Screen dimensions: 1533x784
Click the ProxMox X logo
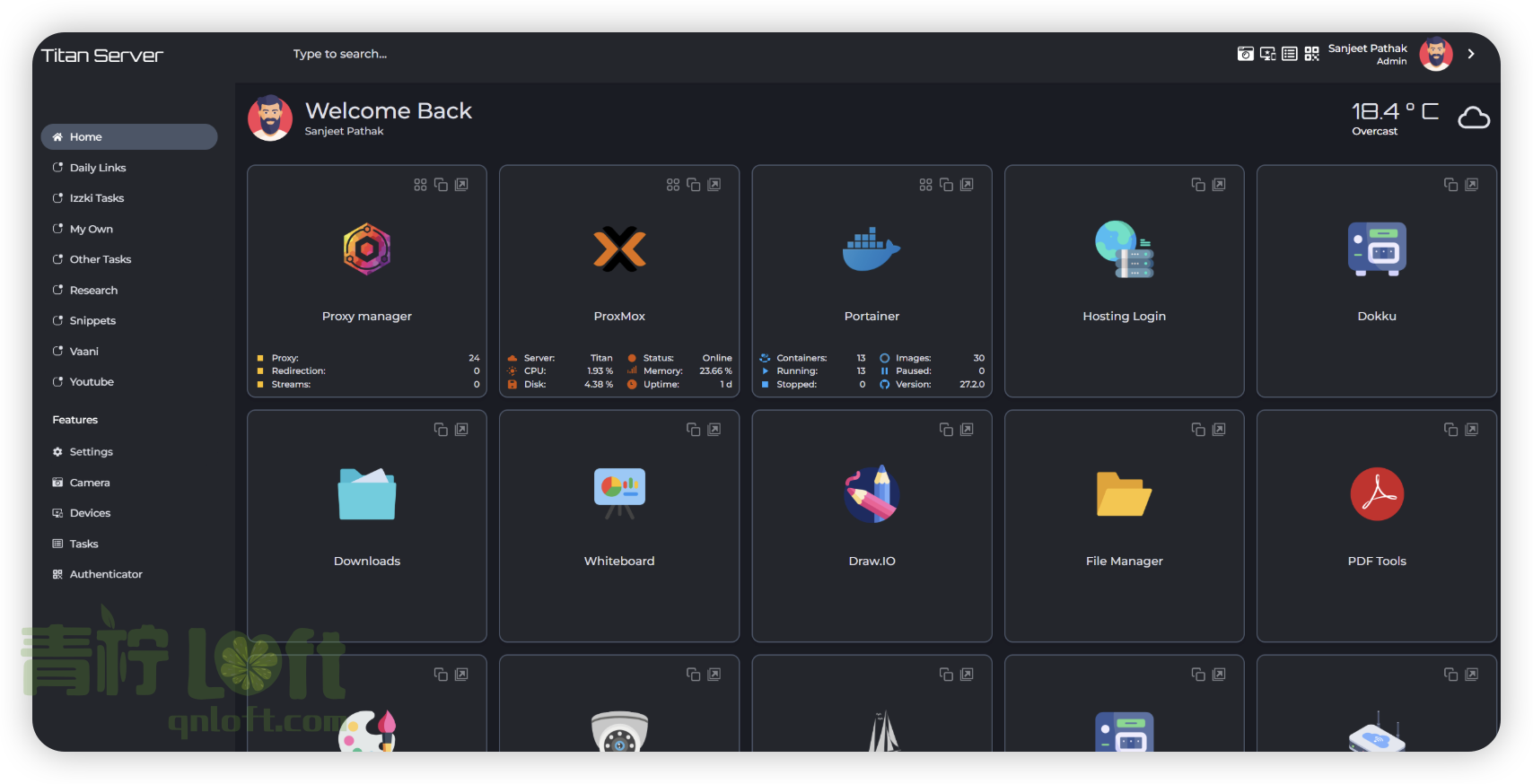619,248
